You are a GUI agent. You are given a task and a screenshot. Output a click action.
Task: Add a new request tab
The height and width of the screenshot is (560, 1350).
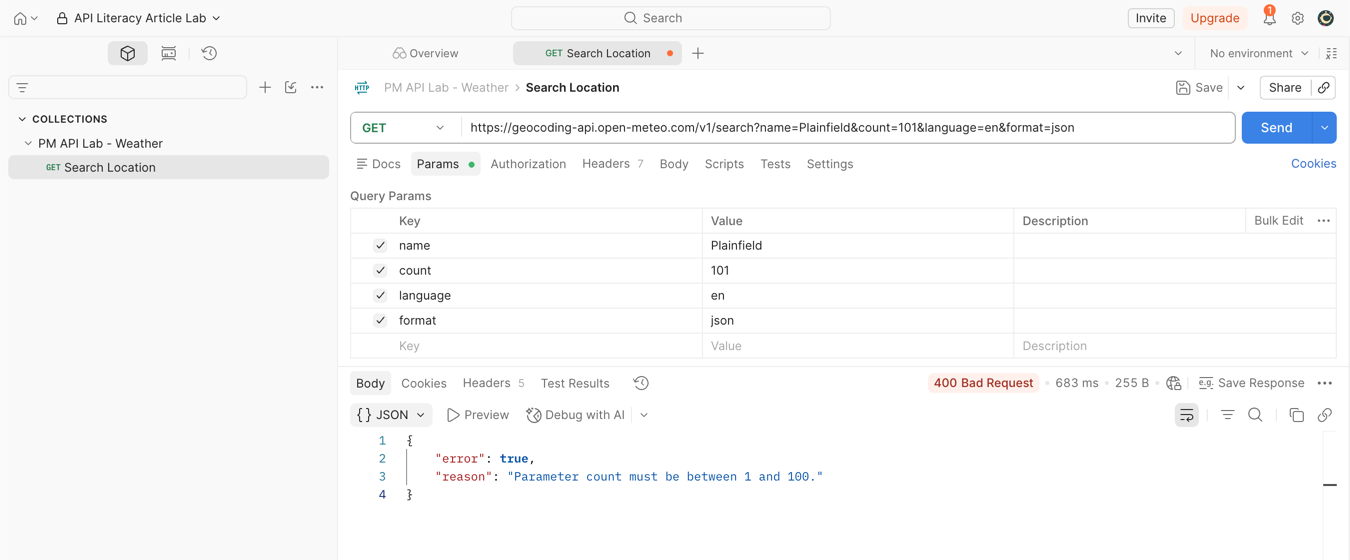[698, 53]
